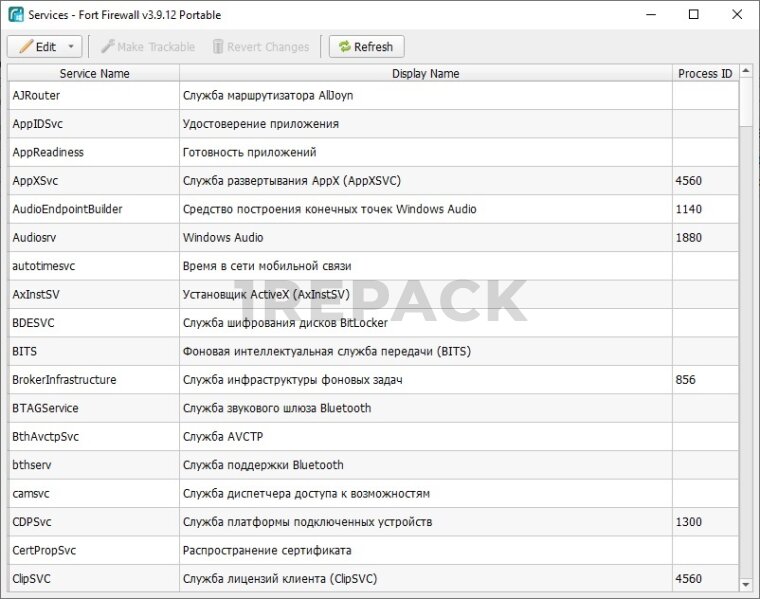Click the Revert Changes trash button
This screenshot has width=760, height=599.
pyautogui.click(x=260, y=47)
